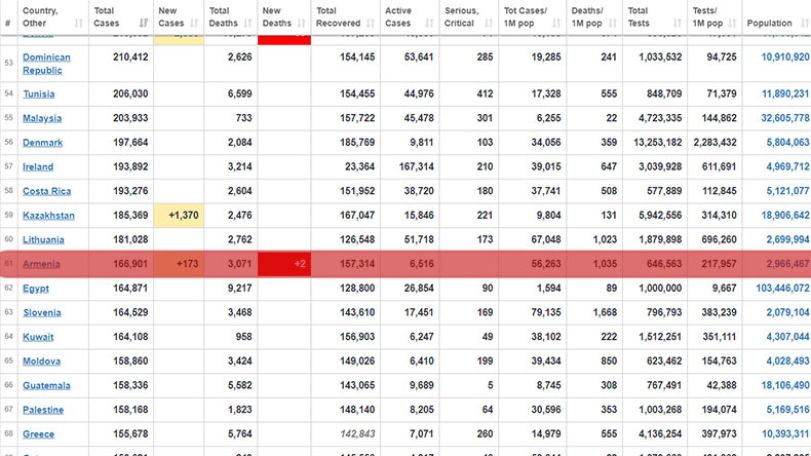Open the Dominican Republic country link
811x456 pixels.
click(x=47, y=64)
